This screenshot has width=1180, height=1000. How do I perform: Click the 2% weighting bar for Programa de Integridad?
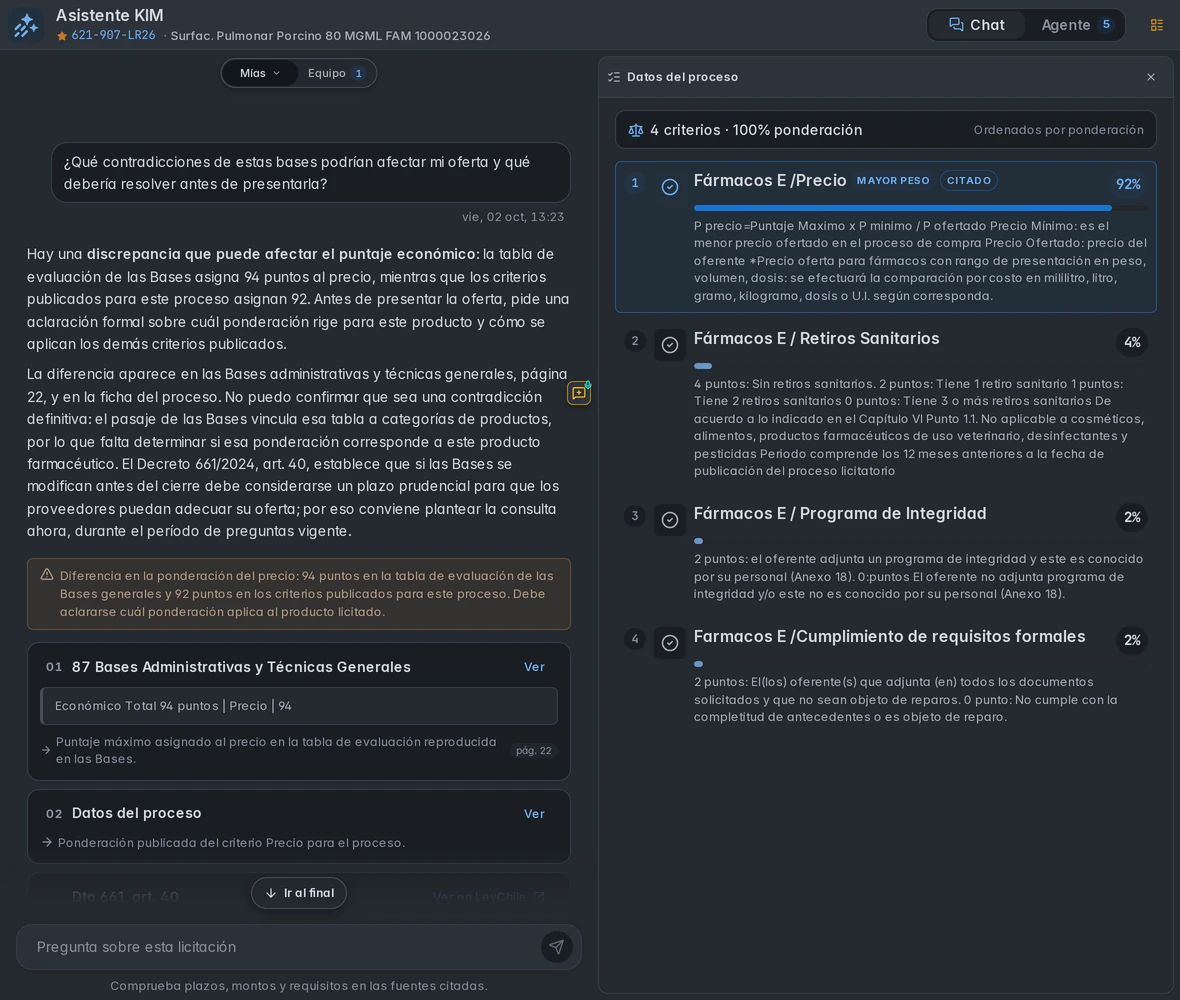[920, 541]
